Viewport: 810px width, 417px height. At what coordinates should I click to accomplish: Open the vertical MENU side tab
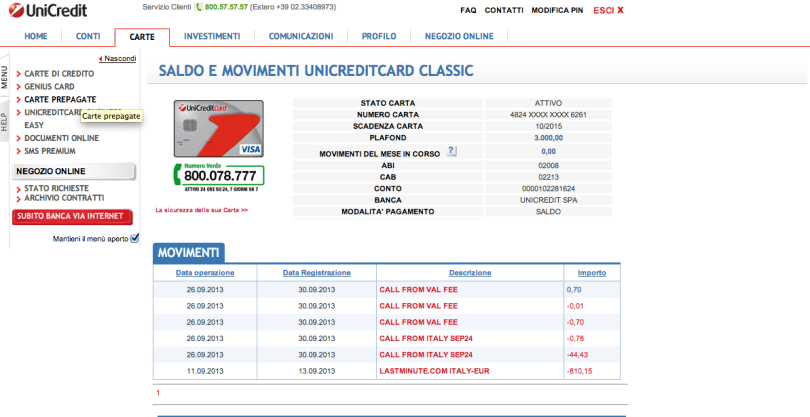pyautogui.click(x=5, y=80)
